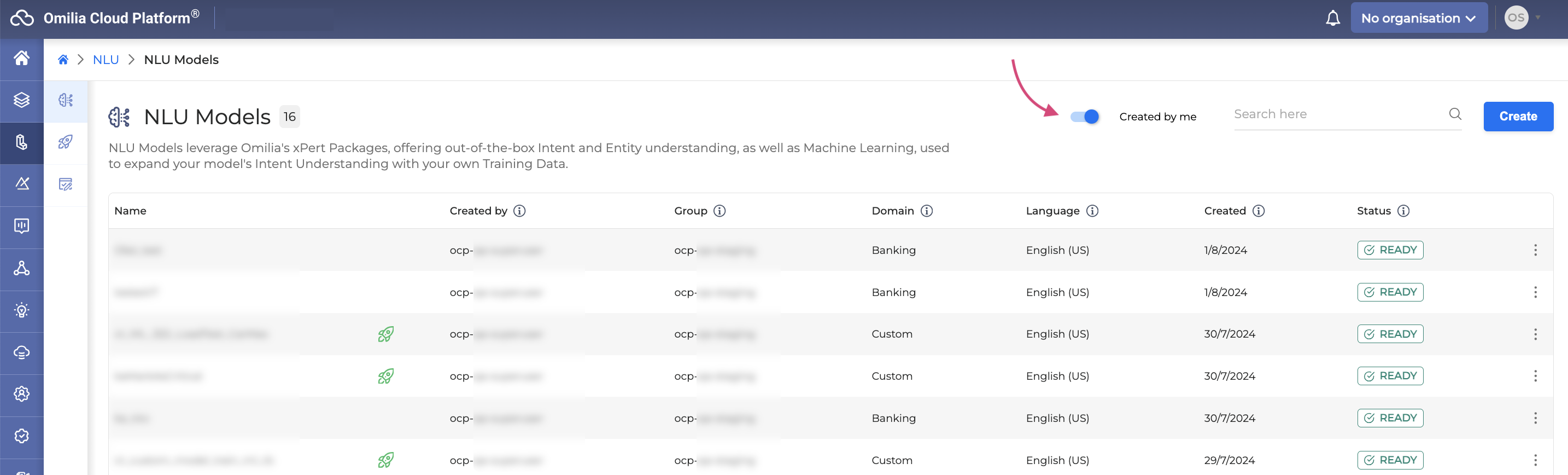
Task: Click READY badge in 29/7/2024 row
Action: tap(1390, 460)
